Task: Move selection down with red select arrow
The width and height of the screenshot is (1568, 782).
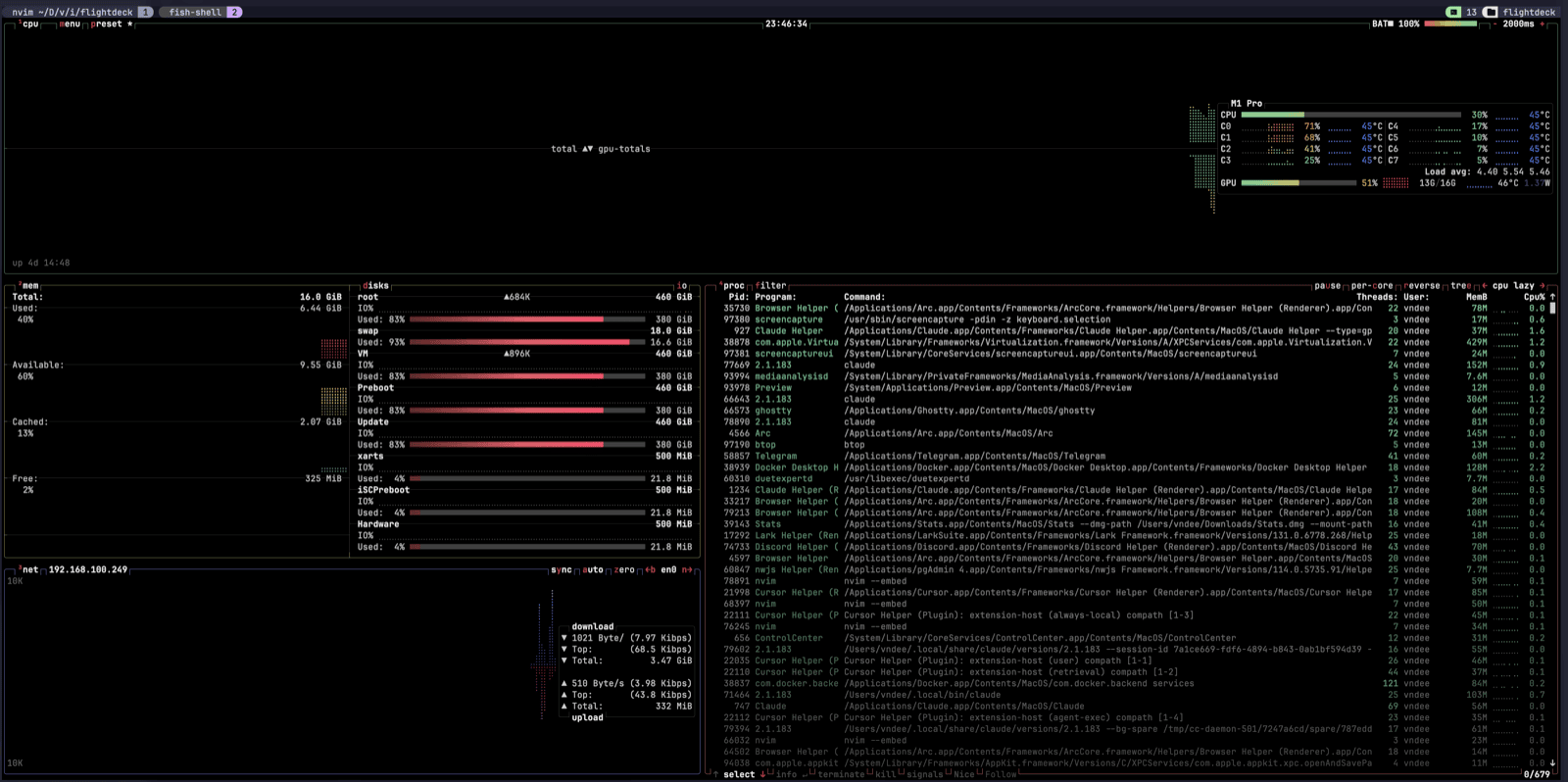Action: click(763, 774)
